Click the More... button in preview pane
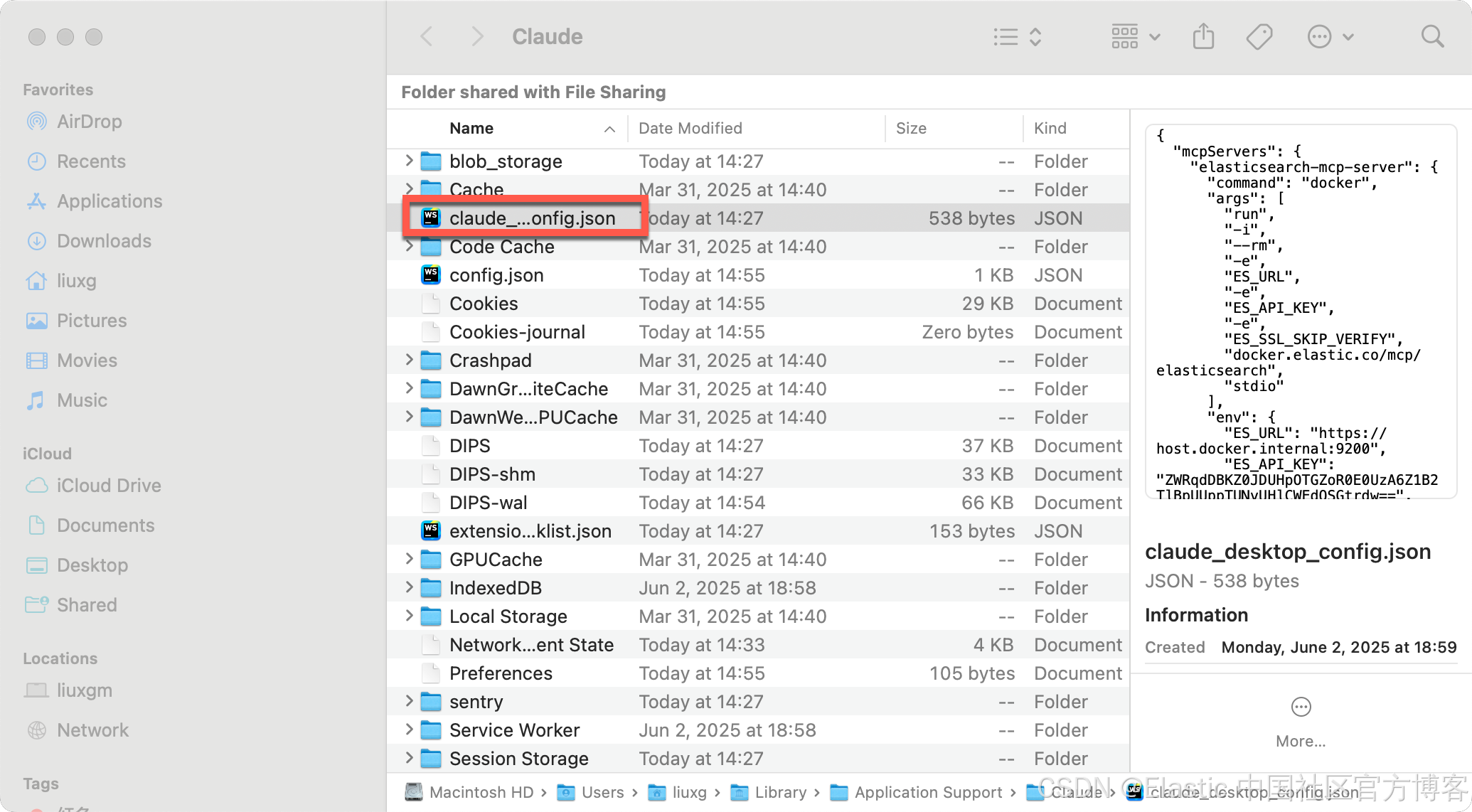This screenshot has width=1472, height=812. (x=1301, y=722)
